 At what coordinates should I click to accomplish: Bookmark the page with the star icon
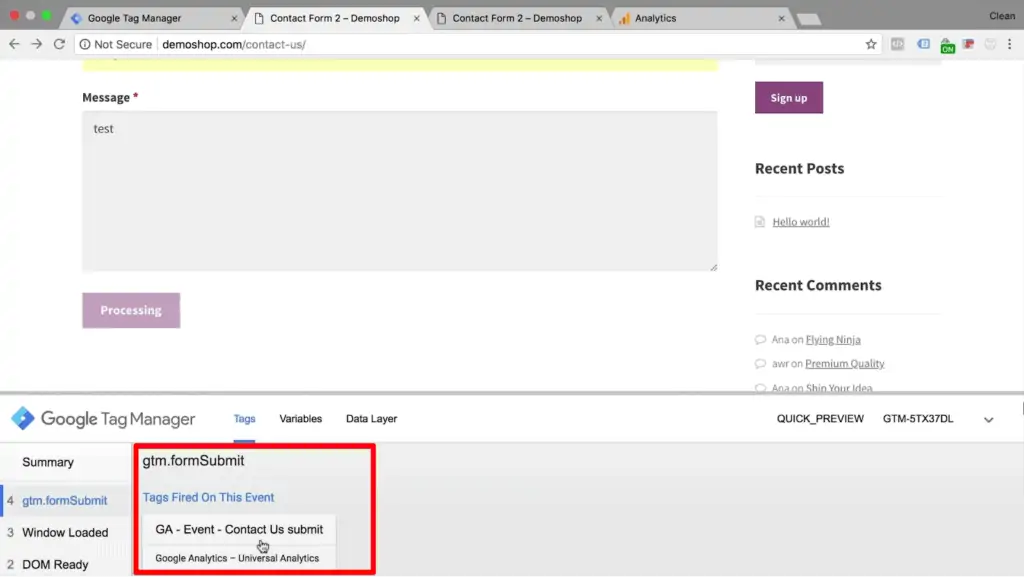872,44
